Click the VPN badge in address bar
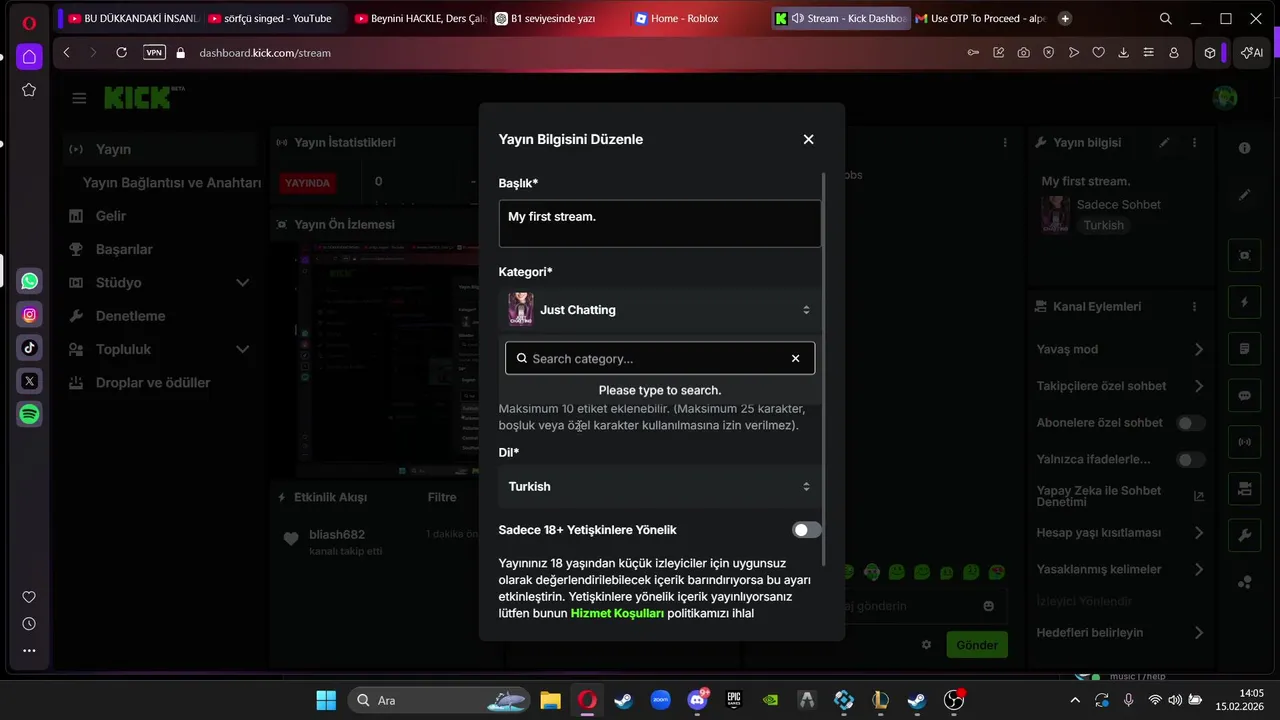Viewport: 1280px width, 720px height. pyautogui.click(x=154, y=52)
